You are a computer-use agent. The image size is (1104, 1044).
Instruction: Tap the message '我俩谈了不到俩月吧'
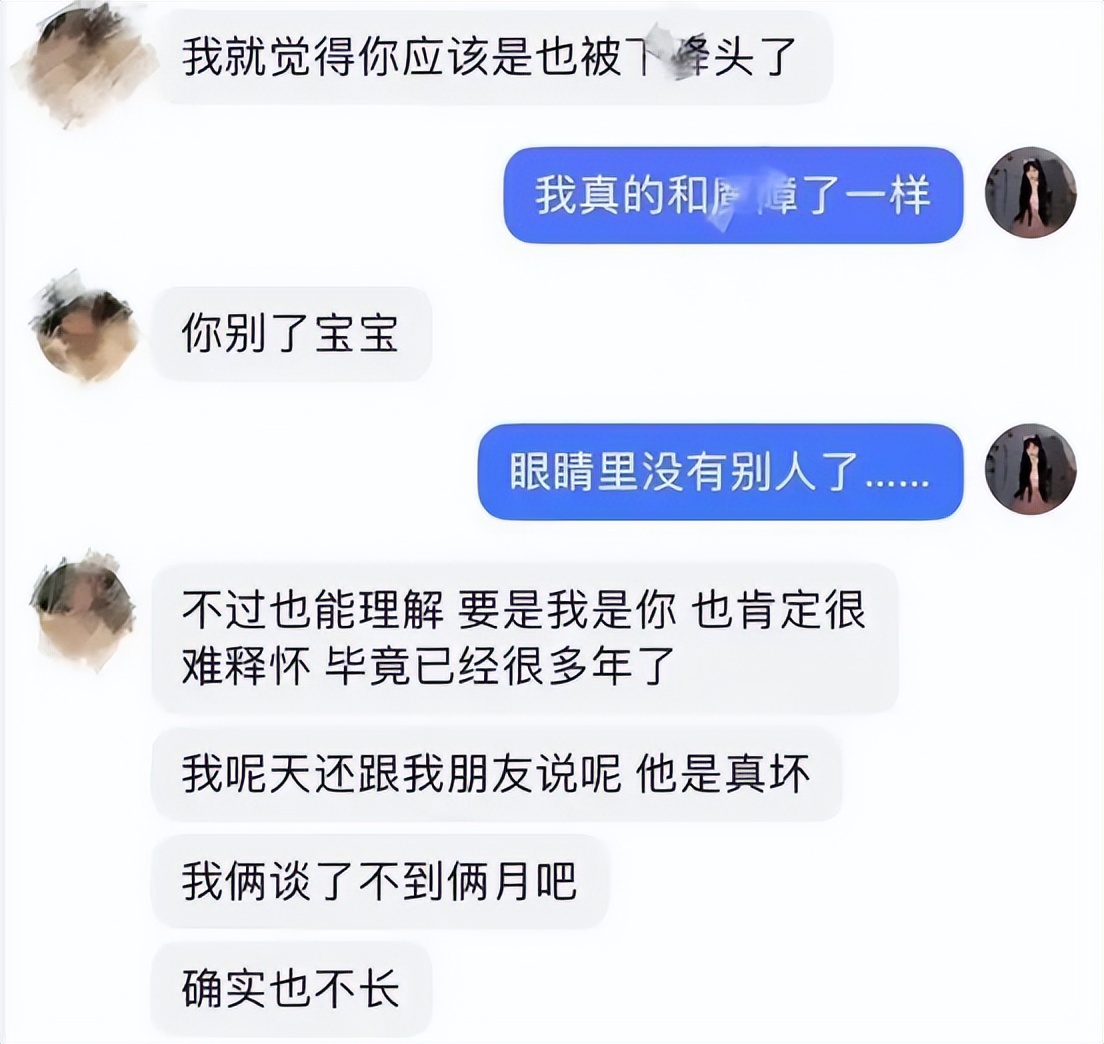(x=380, y=881)
